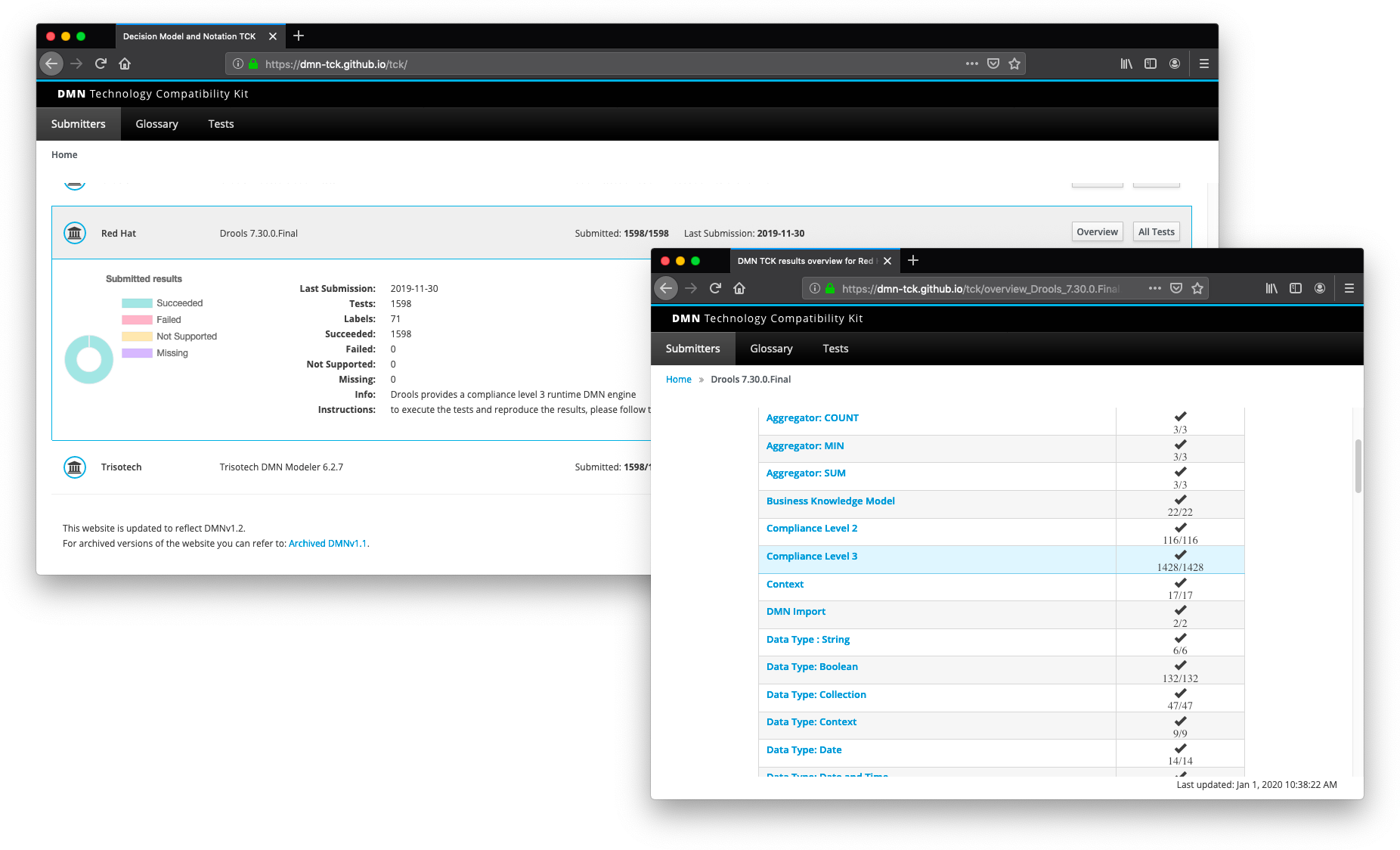This screenshot has width=1400, height=850.
Task: Open a new tab in the back browser window
Action: pos(299,36)
